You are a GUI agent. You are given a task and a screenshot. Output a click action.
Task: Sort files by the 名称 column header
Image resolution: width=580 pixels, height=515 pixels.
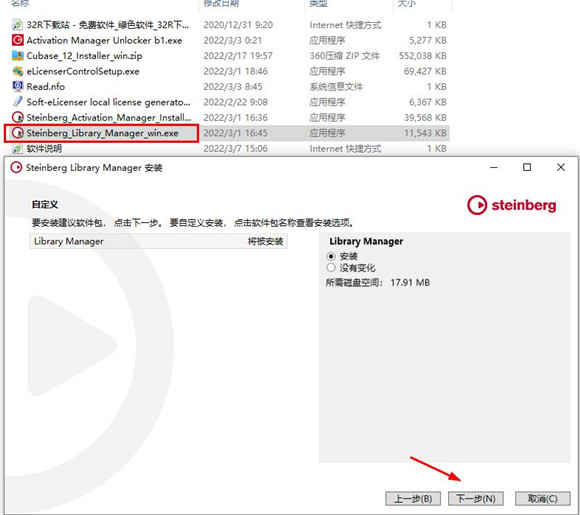coord(20,3)
